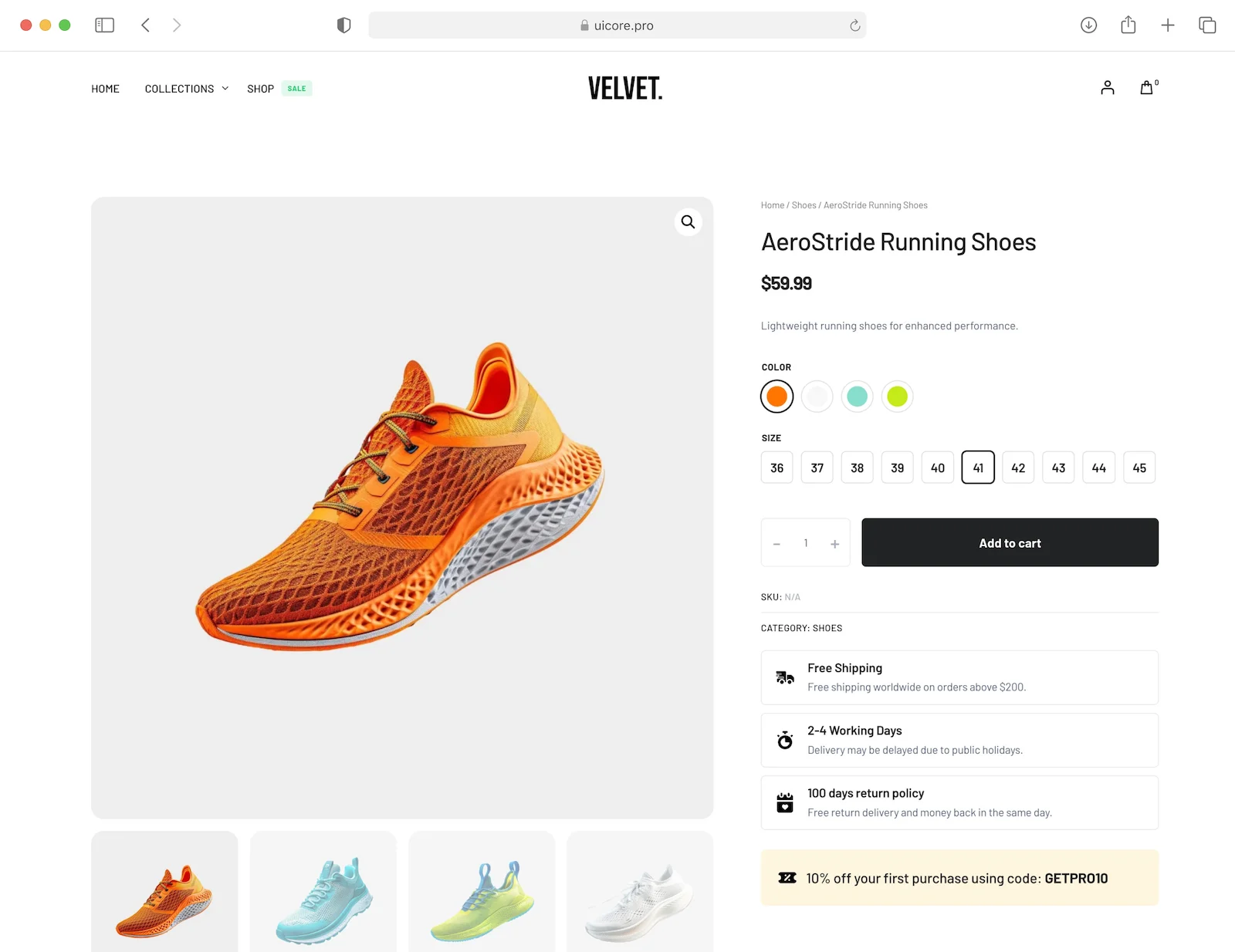
Task: Decrease quantity with the minus button
Action: pos(777,544)
